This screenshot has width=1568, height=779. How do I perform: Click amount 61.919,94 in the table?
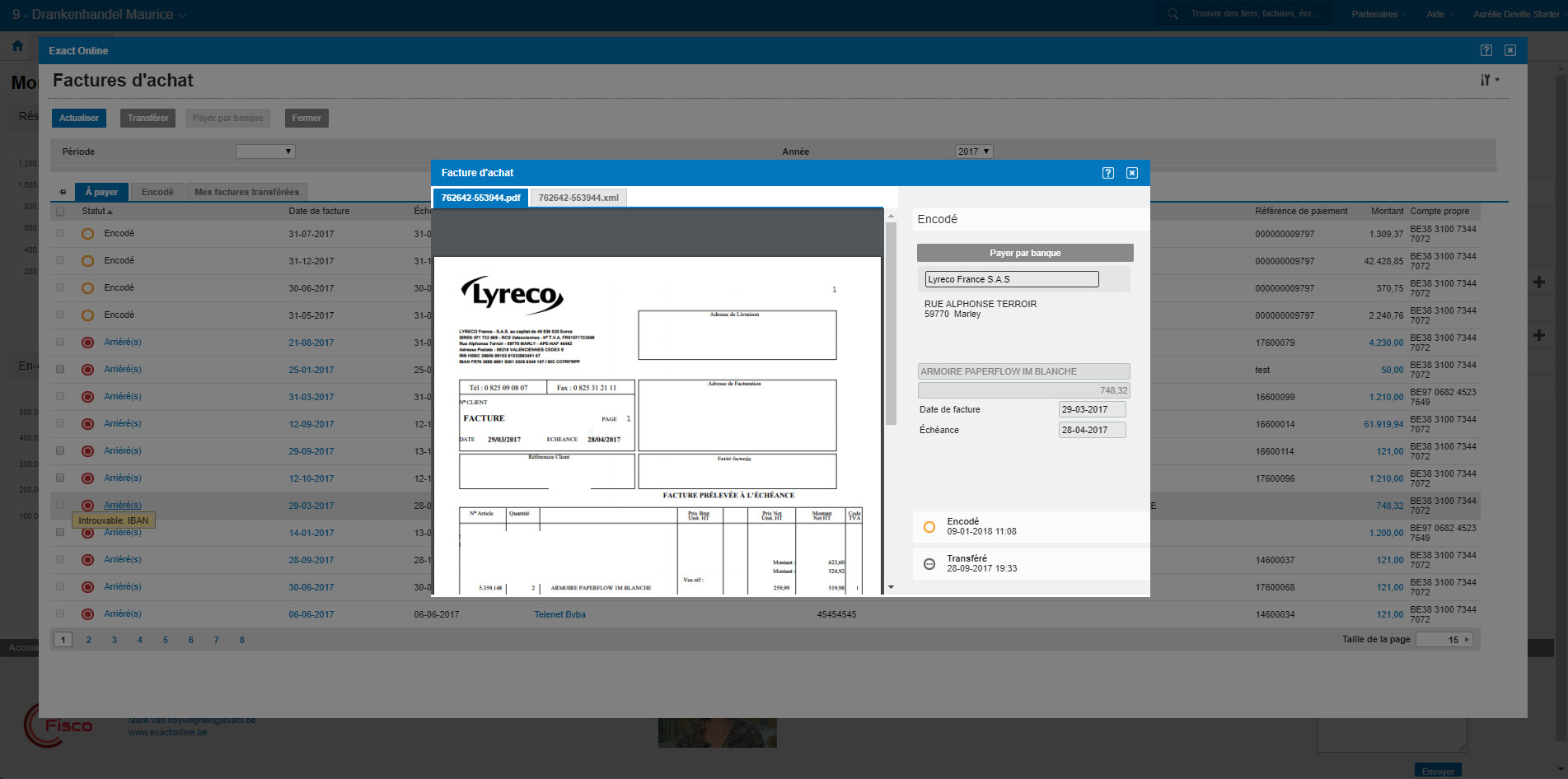pos(1383,425)
